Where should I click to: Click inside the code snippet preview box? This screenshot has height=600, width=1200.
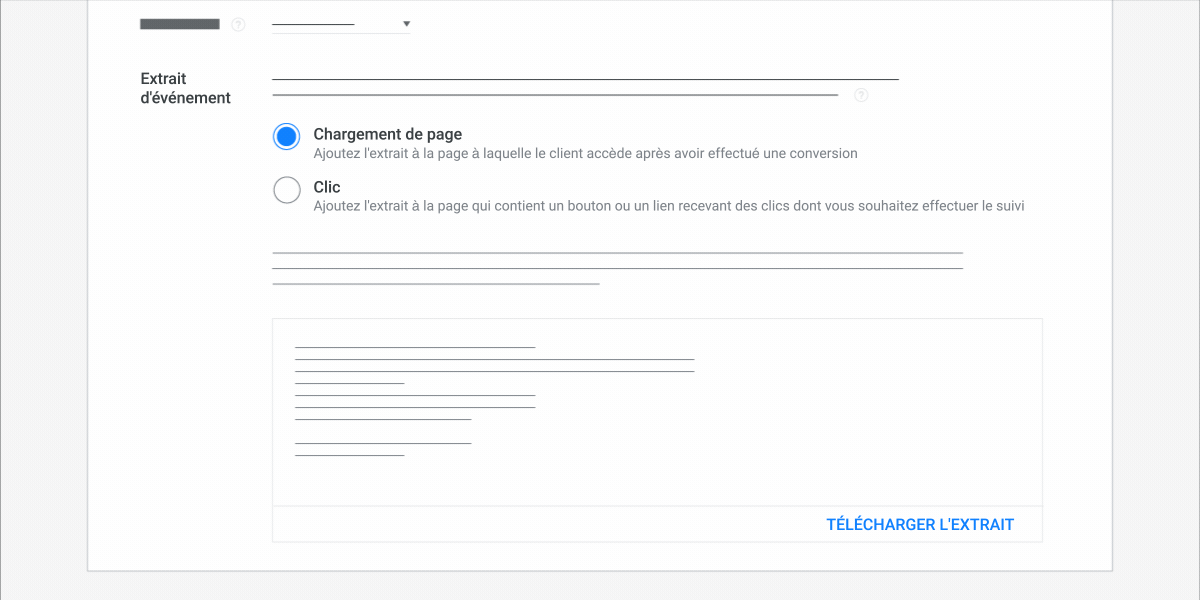click(x=657, y=410)
